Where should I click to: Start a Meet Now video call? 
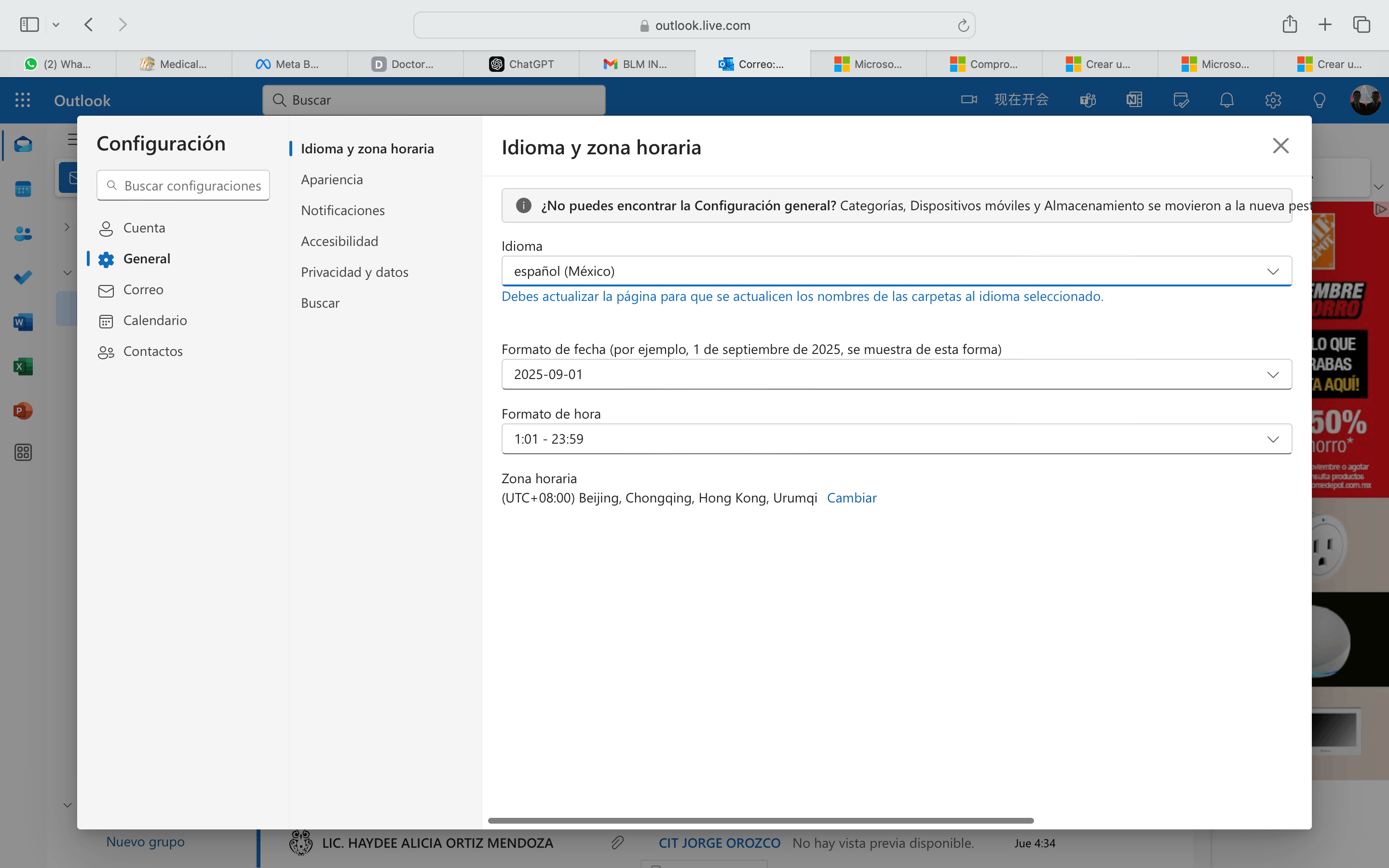1005,100
